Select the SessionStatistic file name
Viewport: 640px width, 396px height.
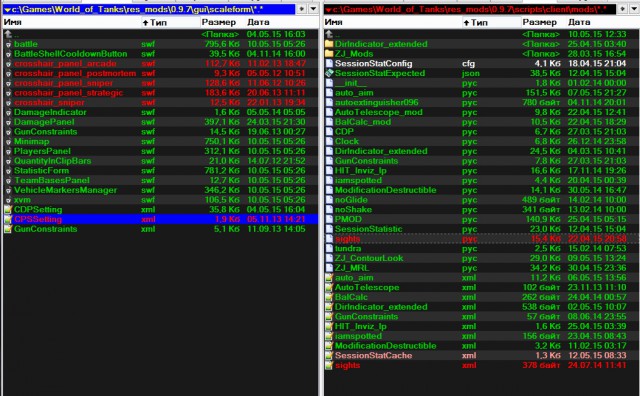[x=369, y=229]
